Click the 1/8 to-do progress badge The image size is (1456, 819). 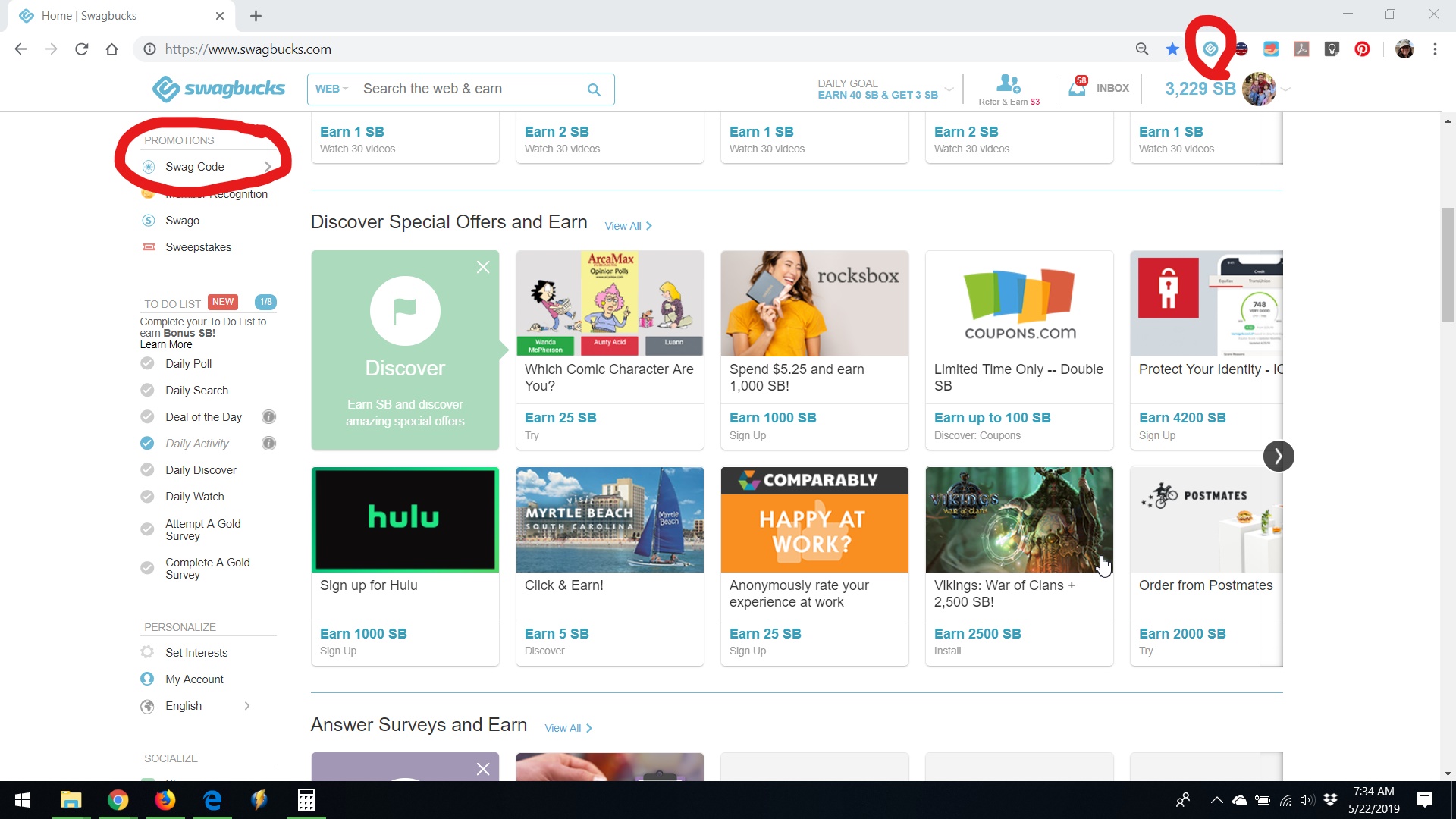tap(265, 302)
